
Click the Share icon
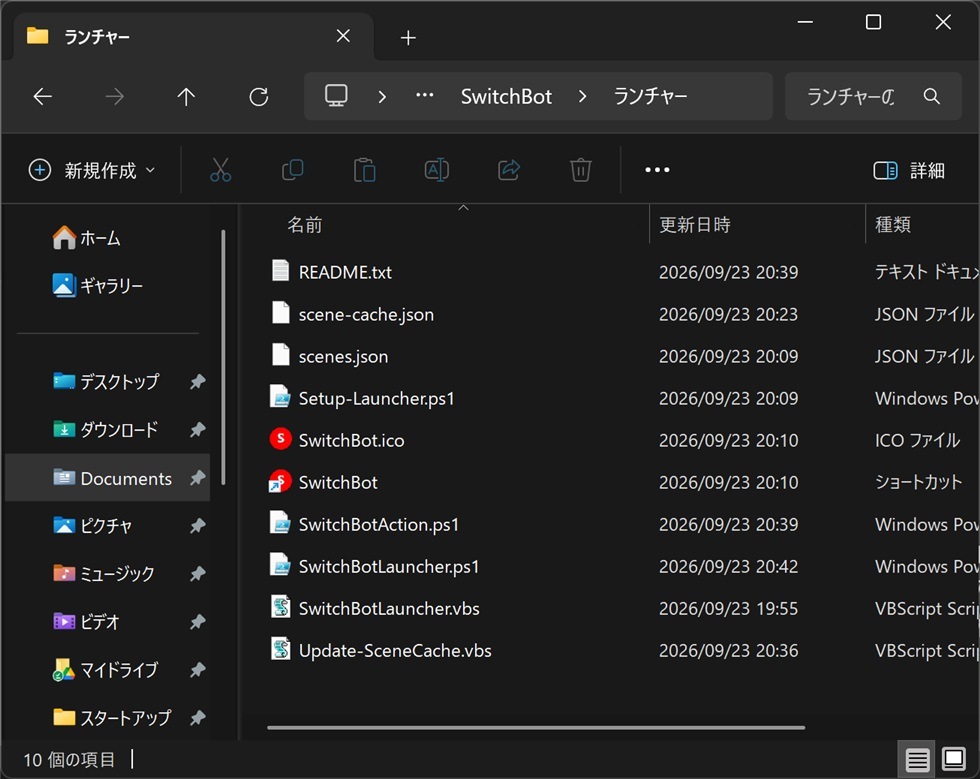pos(509,170)
